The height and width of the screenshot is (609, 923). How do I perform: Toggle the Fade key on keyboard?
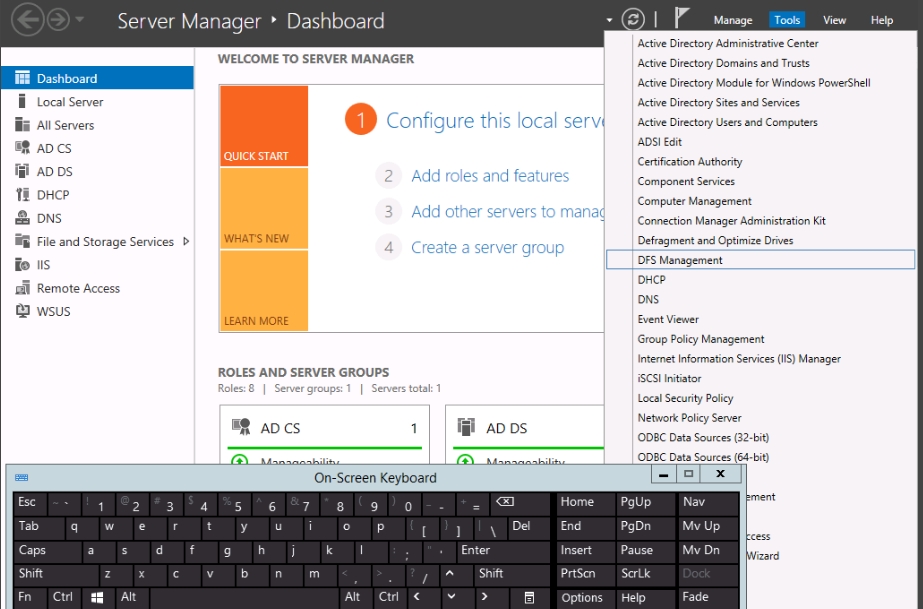[x=708, y=598]
